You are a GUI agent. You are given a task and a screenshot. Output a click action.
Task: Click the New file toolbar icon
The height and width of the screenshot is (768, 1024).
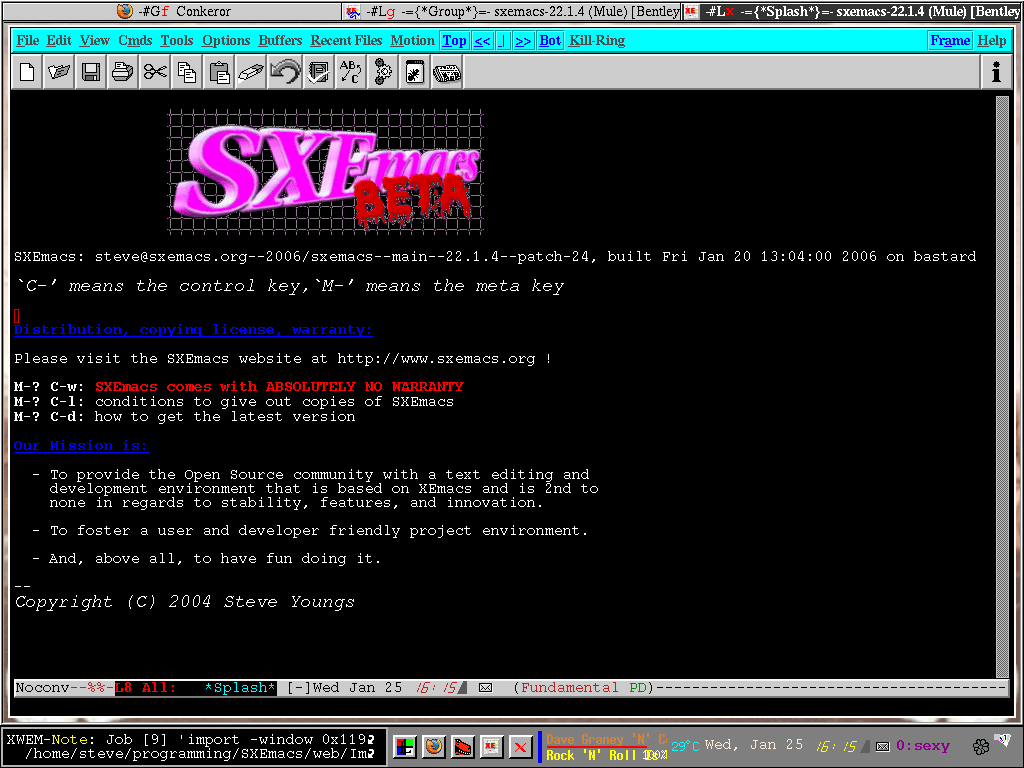point(27,72)
